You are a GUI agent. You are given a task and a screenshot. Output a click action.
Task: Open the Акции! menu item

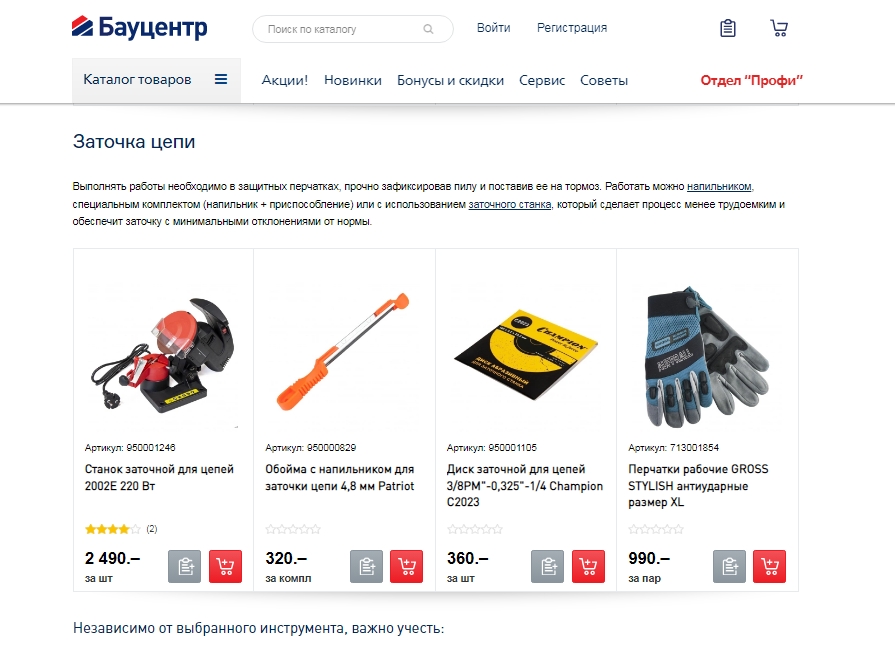point(285,81)
